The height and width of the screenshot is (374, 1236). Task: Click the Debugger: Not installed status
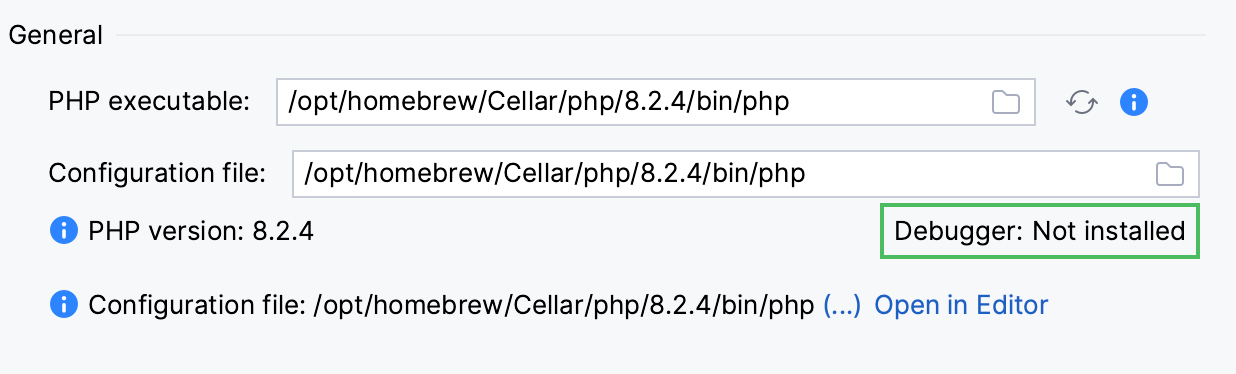pos(1039,232)
